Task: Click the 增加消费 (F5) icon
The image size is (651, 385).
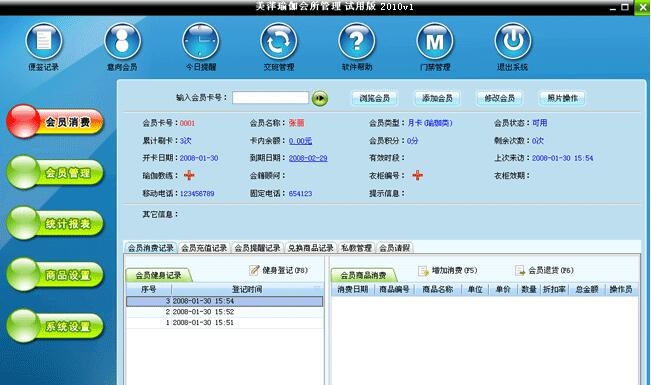Action: pos(423,271)
